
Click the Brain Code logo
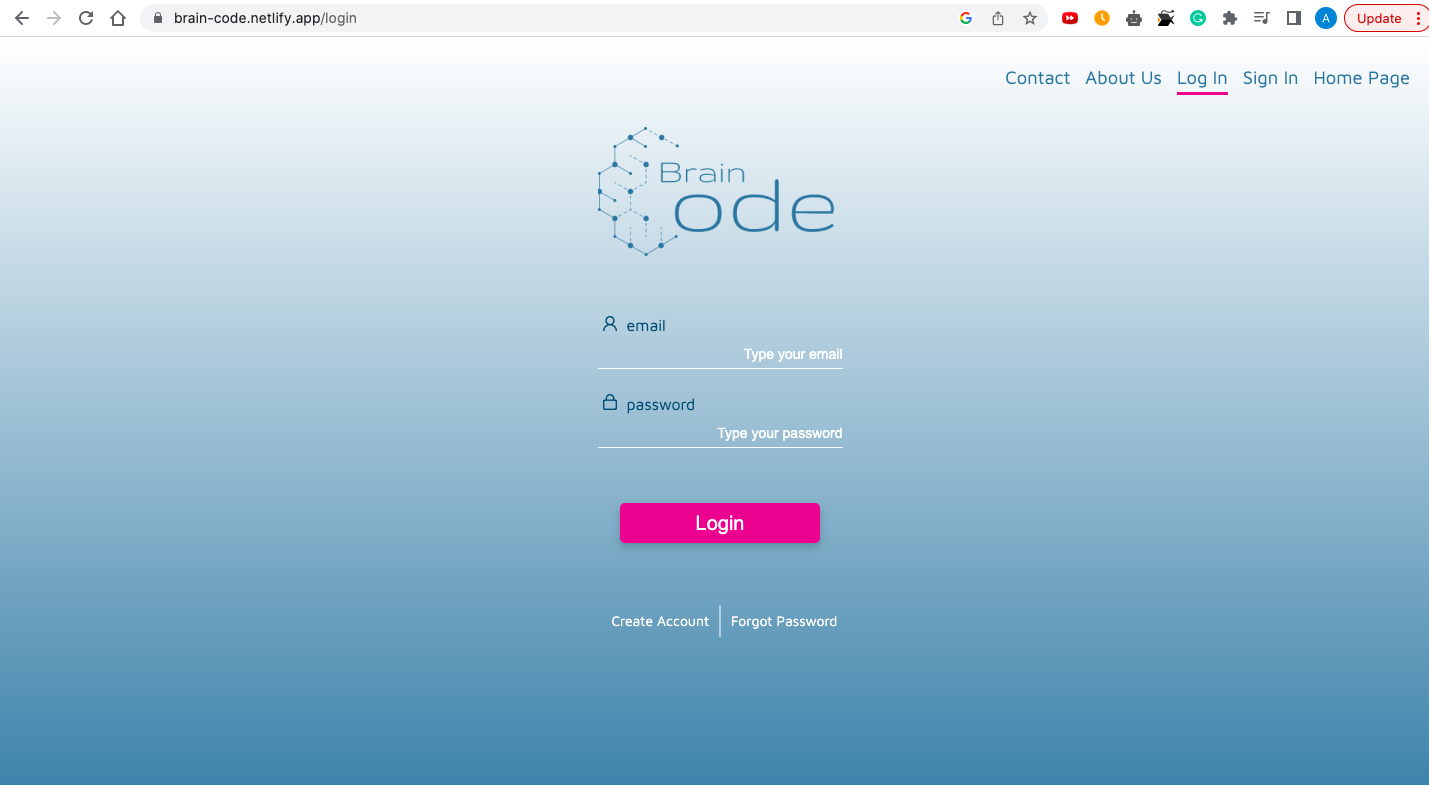tap(716, 191)
